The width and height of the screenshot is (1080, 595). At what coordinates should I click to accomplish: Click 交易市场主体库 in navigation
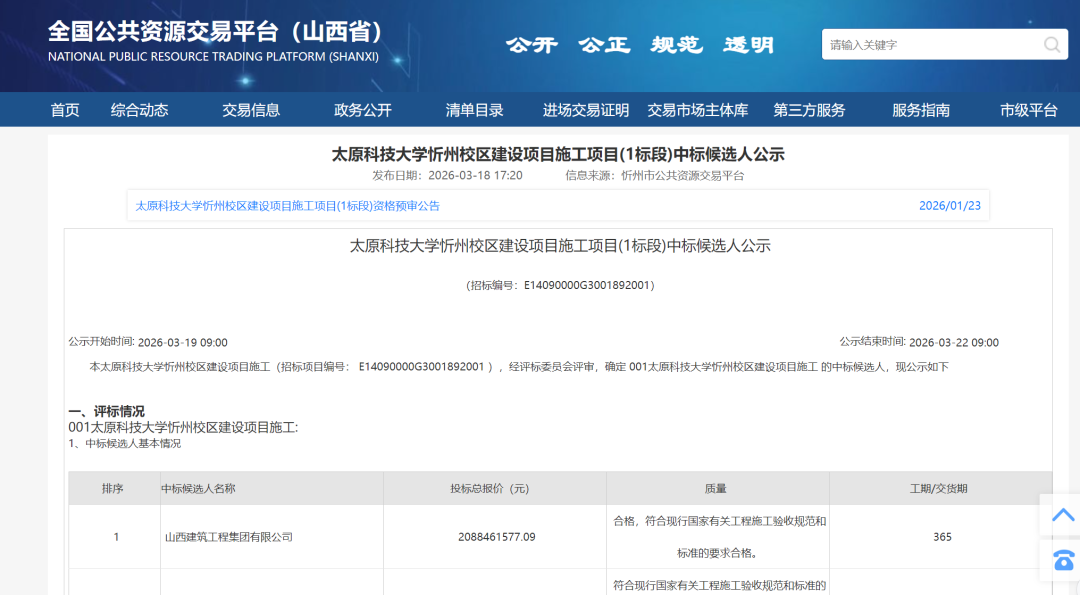click(x=700, y=110)
